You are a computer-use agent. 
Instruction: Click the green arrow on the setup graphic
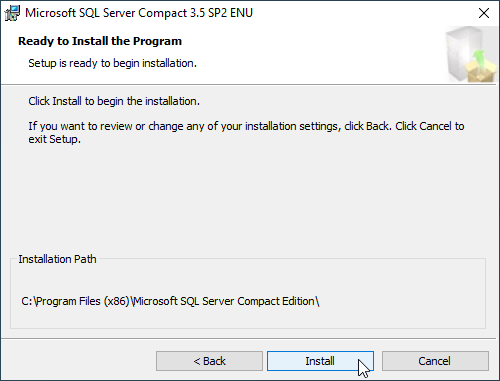[x=480, y=59]
